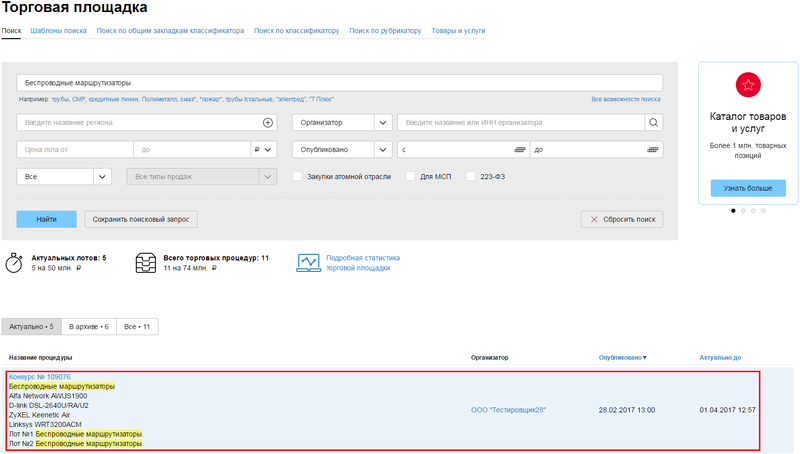
Task: Click the Цена лота от input field
Action: (x=74, y=150)
